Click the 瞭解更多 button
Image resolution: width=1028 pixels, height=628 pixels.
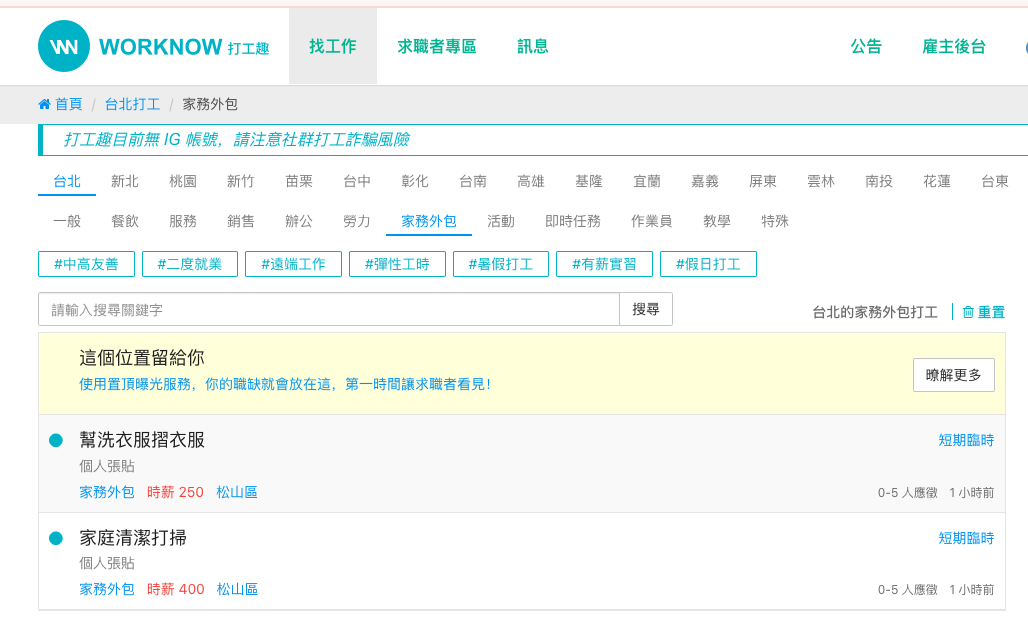[953, 375]
